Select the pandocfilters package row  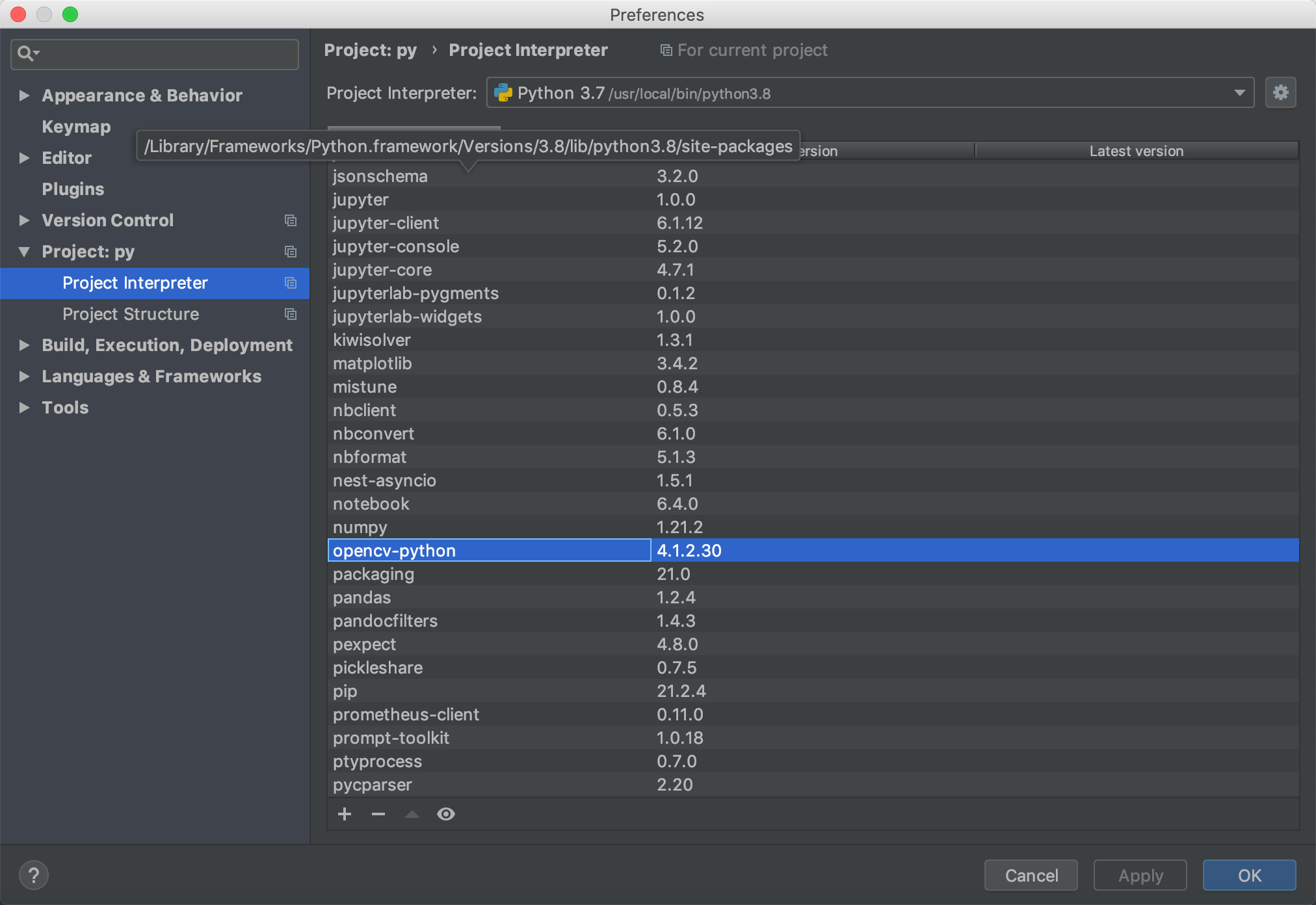coord(813,621)
